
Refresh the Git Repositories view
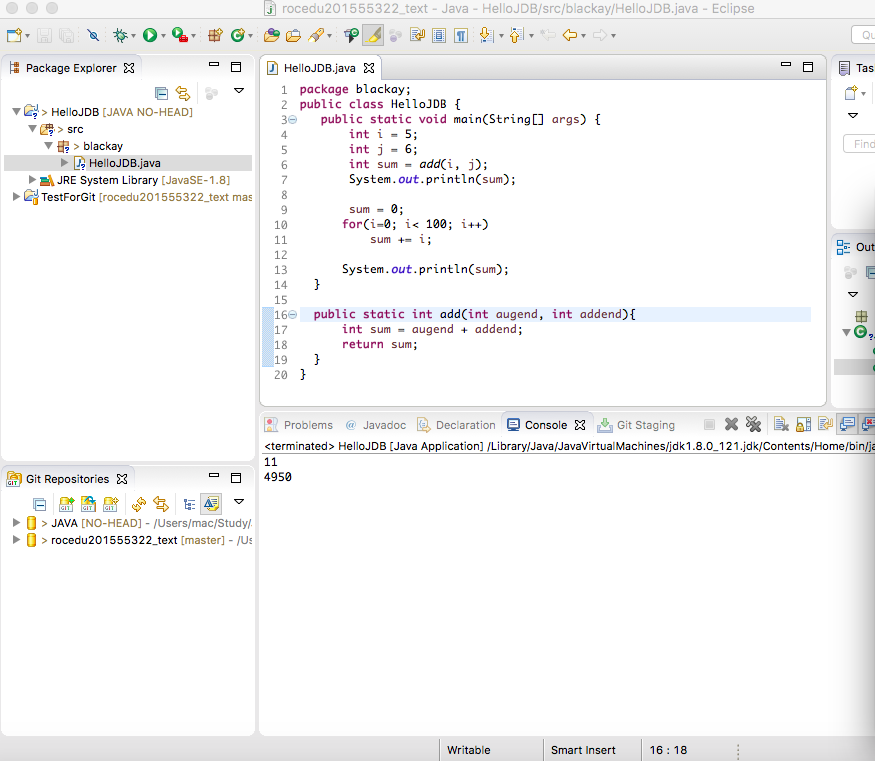[138, 504]
